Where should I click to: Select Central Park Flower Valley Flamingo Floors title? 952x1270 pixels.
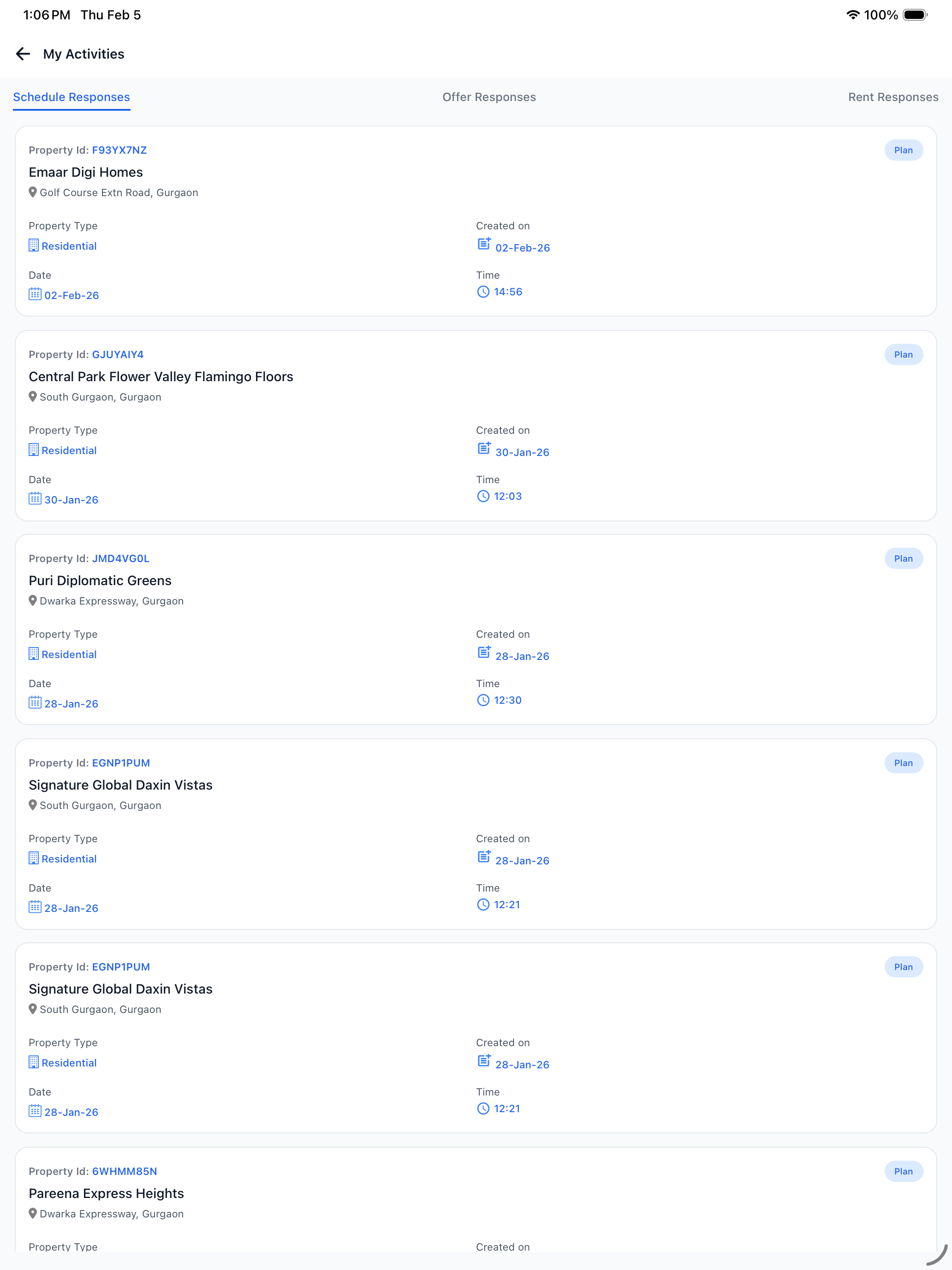pos(161,377)
